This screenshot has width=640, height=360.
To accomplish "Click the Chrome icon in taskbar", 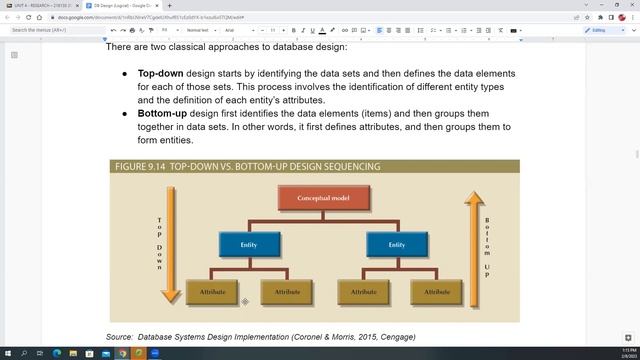I will (x=122, y=353).
